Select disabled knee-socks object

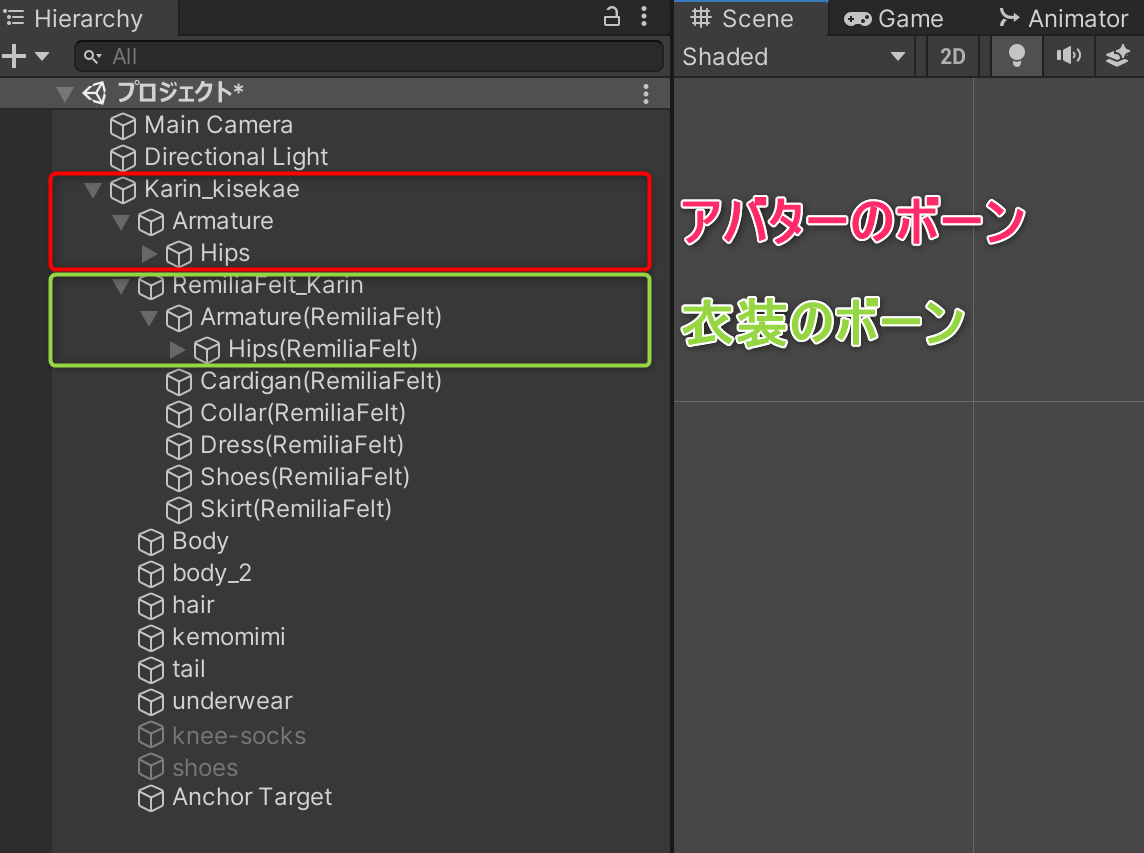239,736
